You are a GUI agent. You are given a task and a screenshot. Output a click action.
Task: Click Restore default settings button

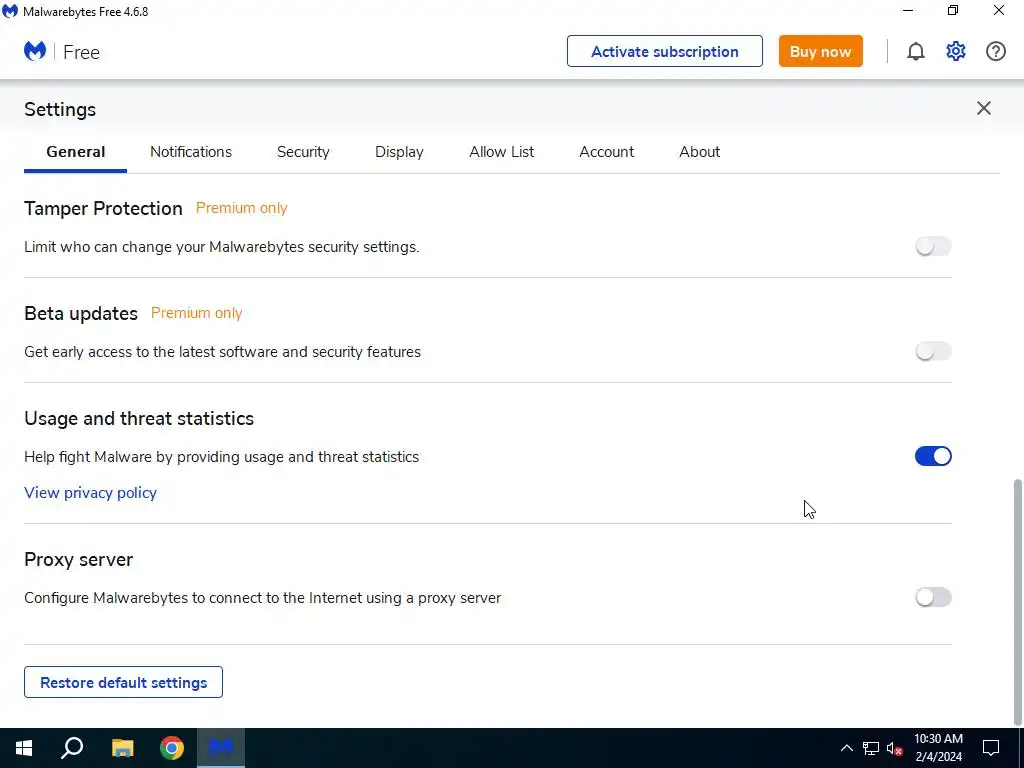[123, 682]
